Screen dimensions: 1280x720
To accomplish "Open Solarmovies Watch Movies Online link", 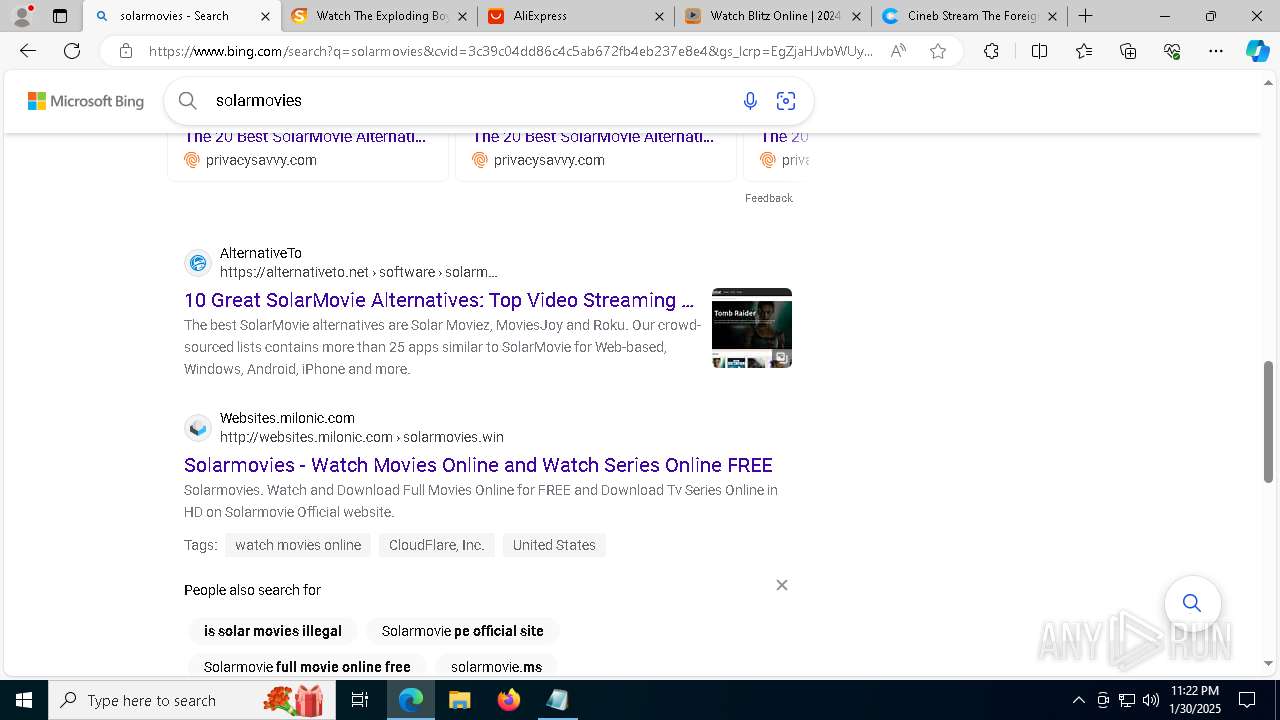I will click(x=478, y=465).
